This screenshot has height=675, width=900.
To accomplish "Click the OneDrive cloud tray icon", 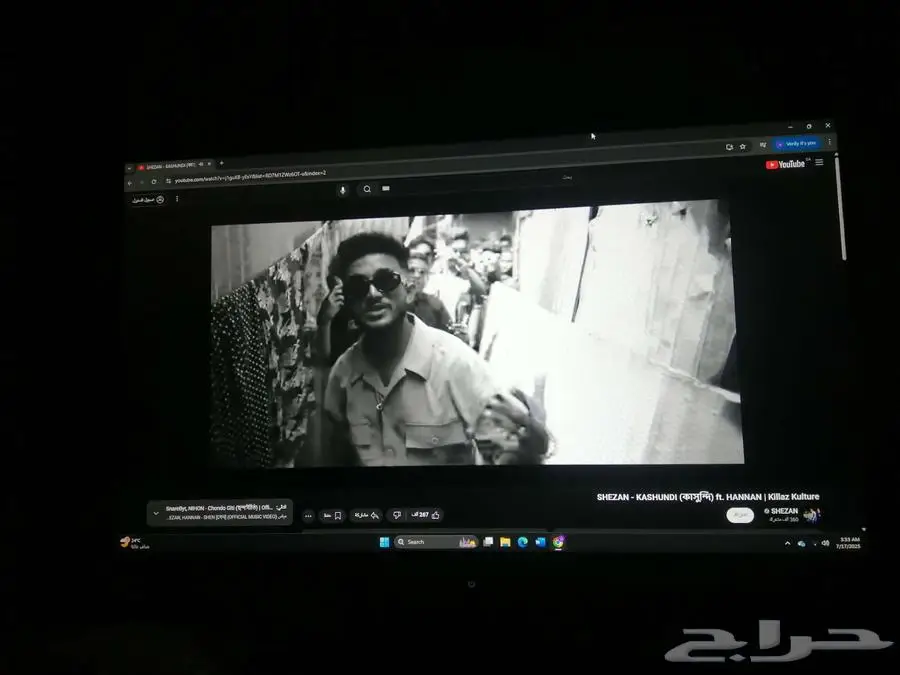I will coord(801,543).
